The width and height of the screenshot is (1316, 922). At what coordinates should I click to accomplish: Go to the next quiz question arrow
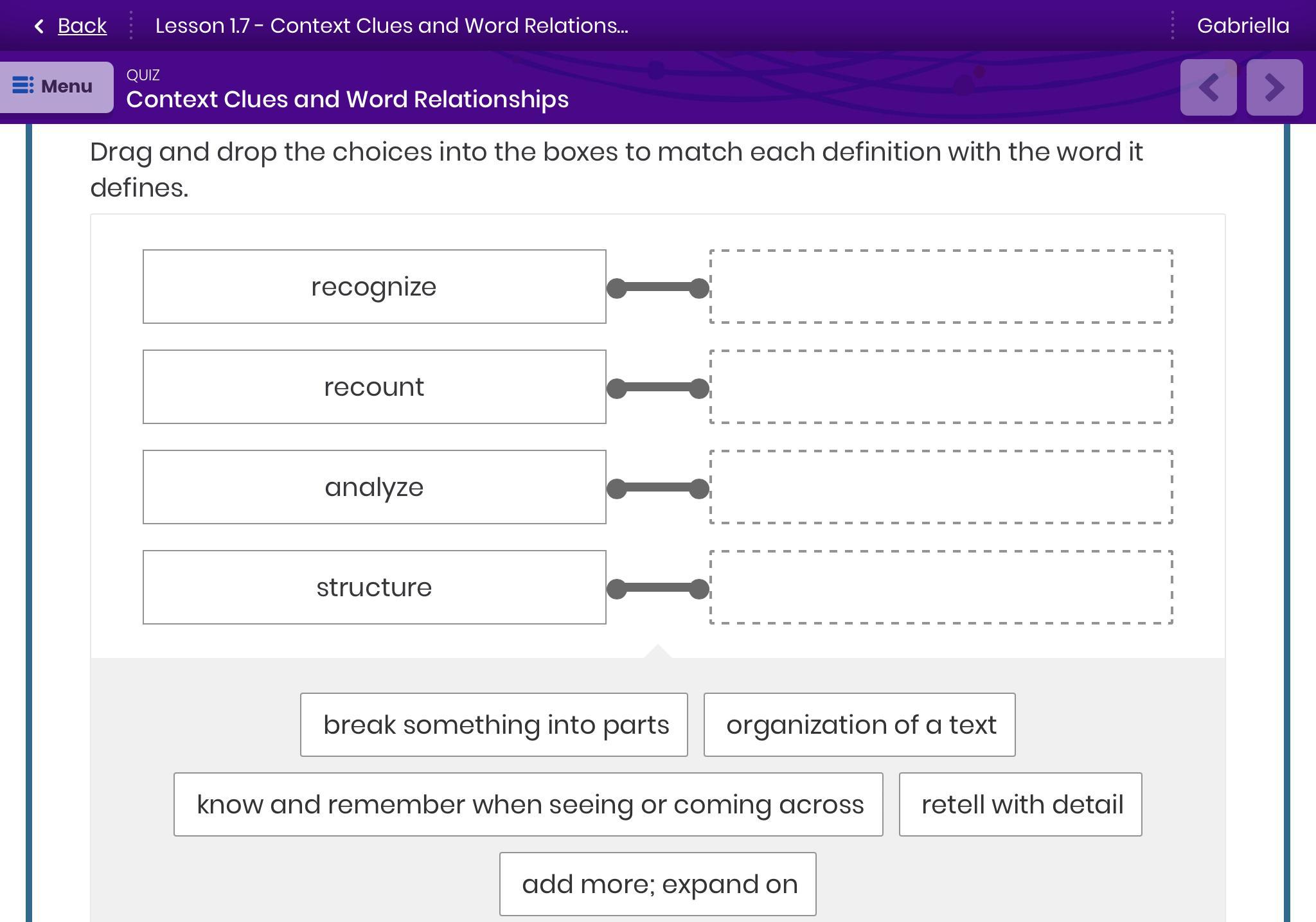(x=1275, y=87)
